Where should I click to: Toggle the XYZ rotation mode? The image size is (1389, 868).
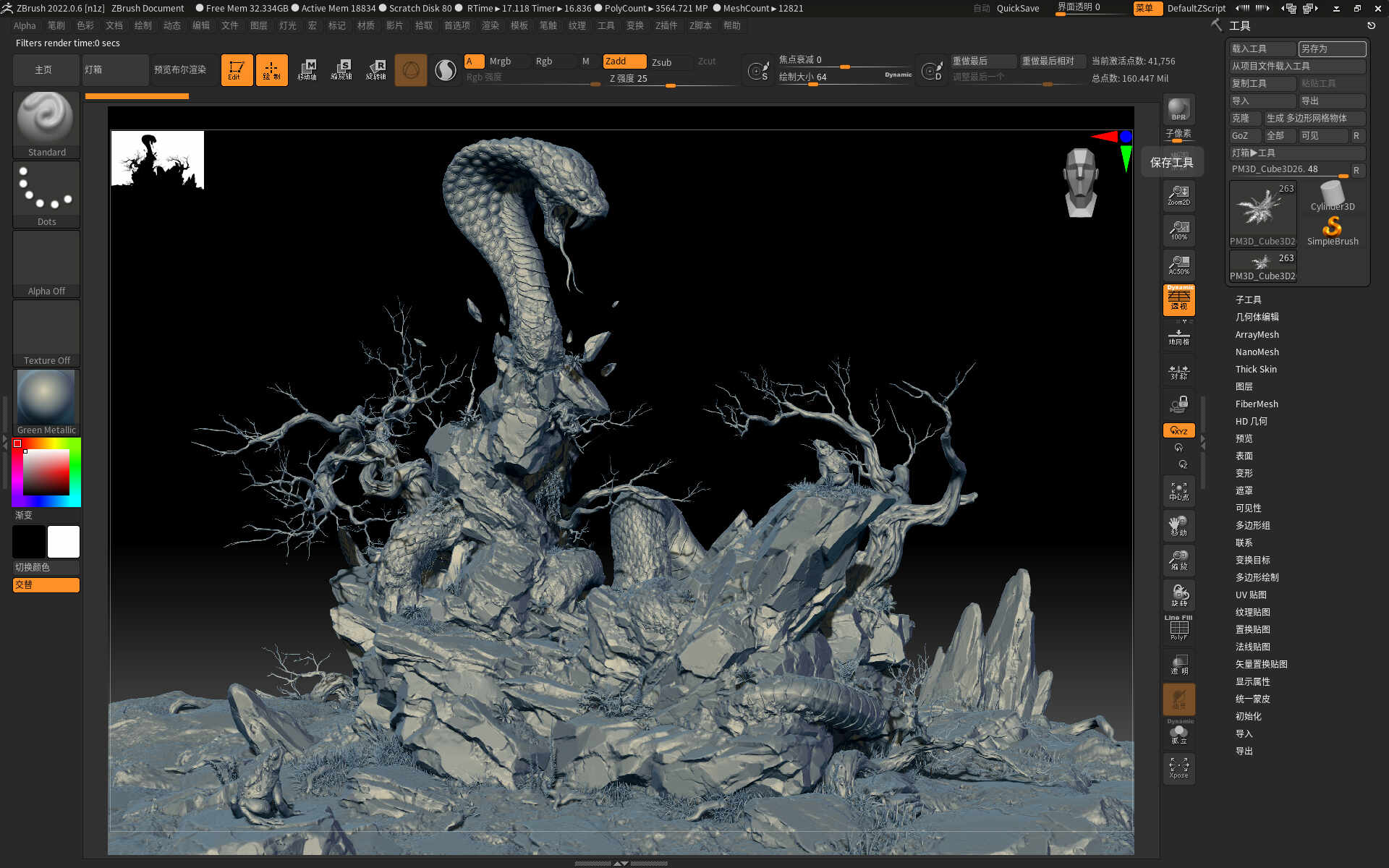pos(1178,430)
